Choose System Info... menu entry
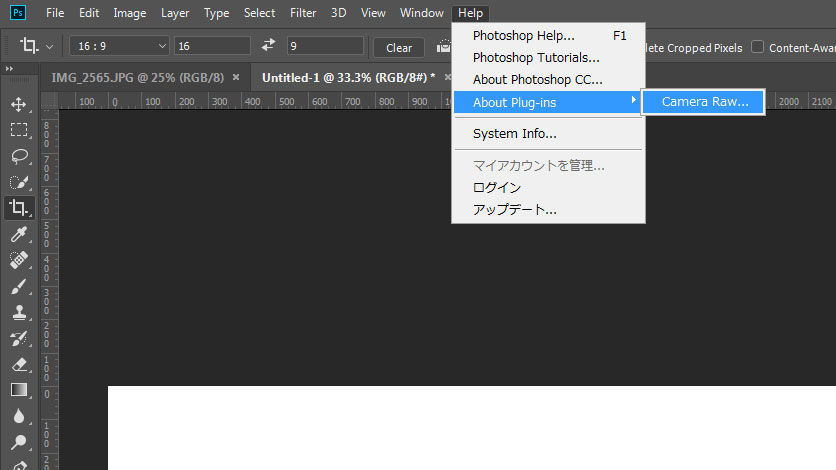Screen dimensions: 836x470 pos(549,134)
